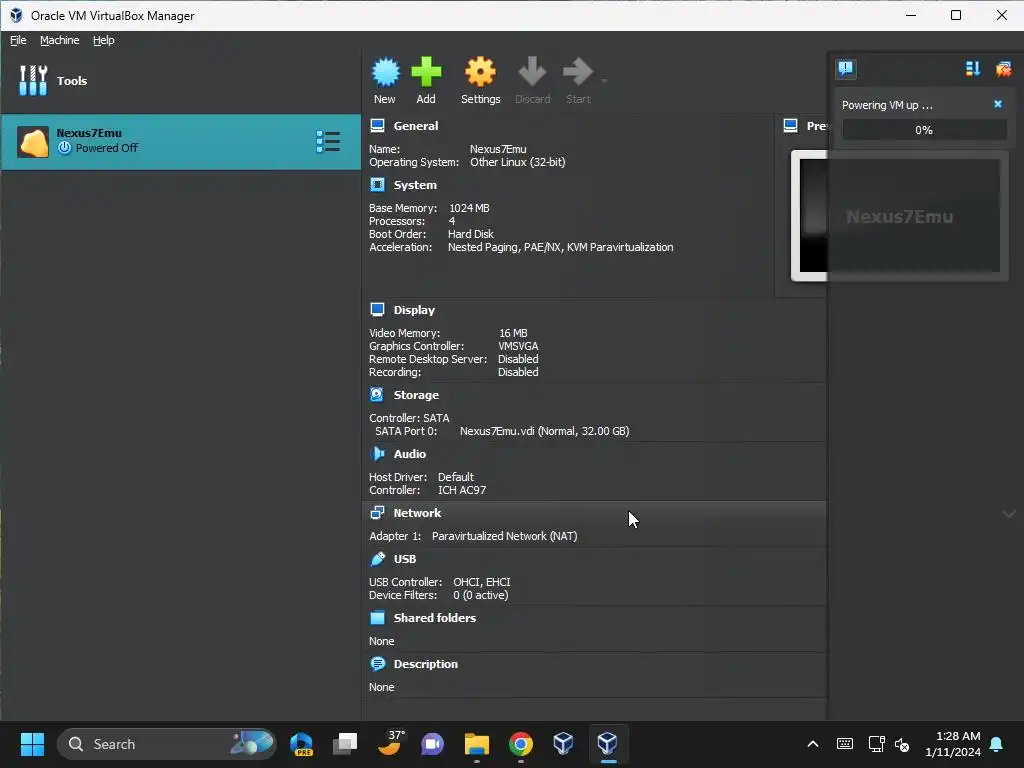The image size is (1024, 768).
Task: Click the Nexus7Emu preview thumbnail
Action: tap(899, 216)
